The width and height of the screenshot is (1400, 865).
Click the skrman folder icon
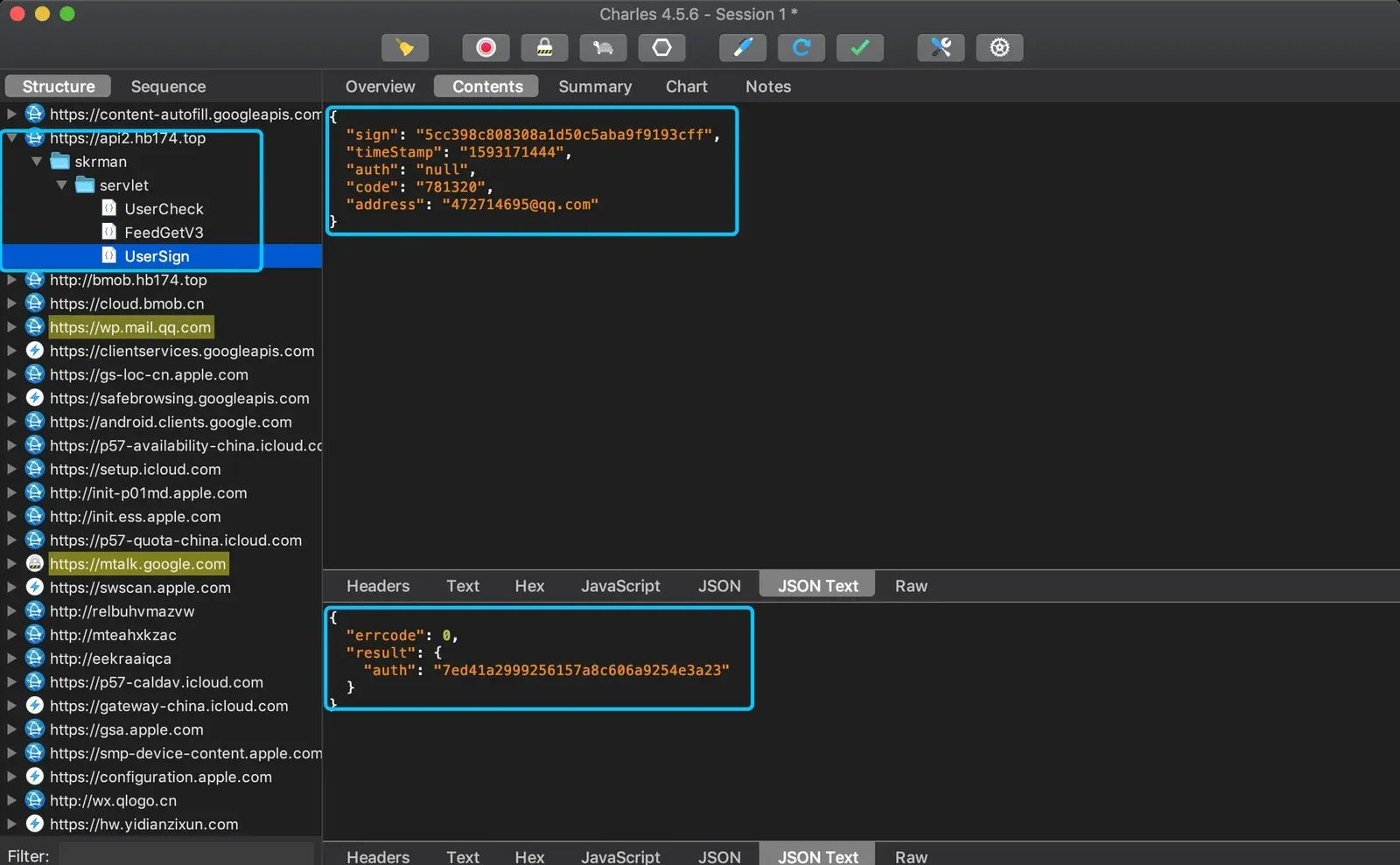click(x=59, y=161)
